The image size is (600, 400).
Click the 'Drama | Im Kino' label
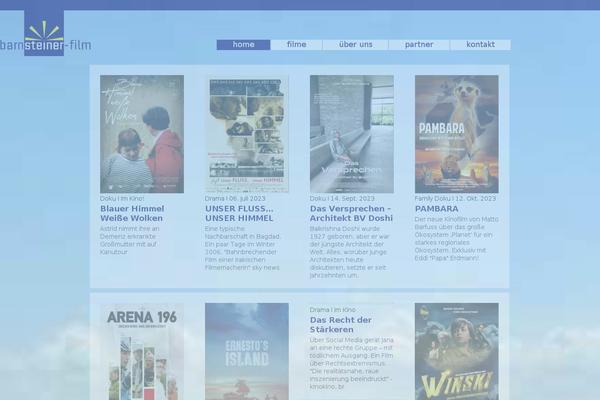(x=333, y=310)
